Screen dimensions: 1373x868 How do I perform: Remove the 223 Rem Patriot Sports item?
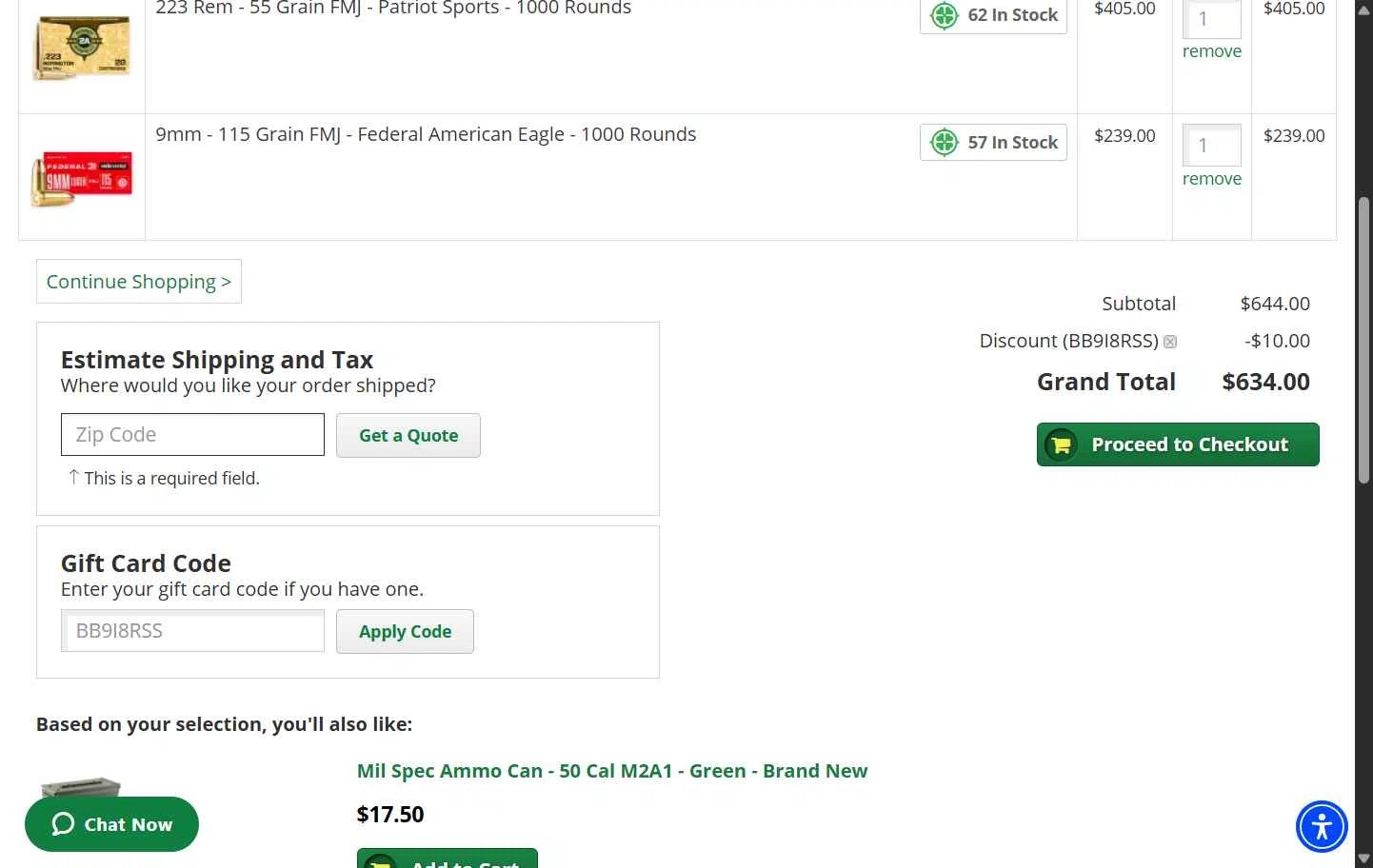[1211, 51]
